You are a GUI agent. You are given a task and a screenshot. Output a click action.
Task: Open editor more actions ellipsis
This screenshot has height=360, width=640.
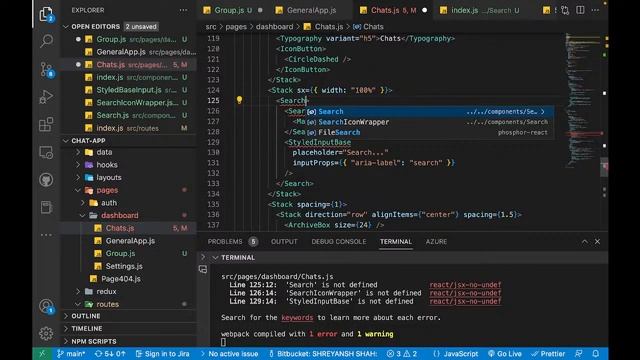(596, 10)
